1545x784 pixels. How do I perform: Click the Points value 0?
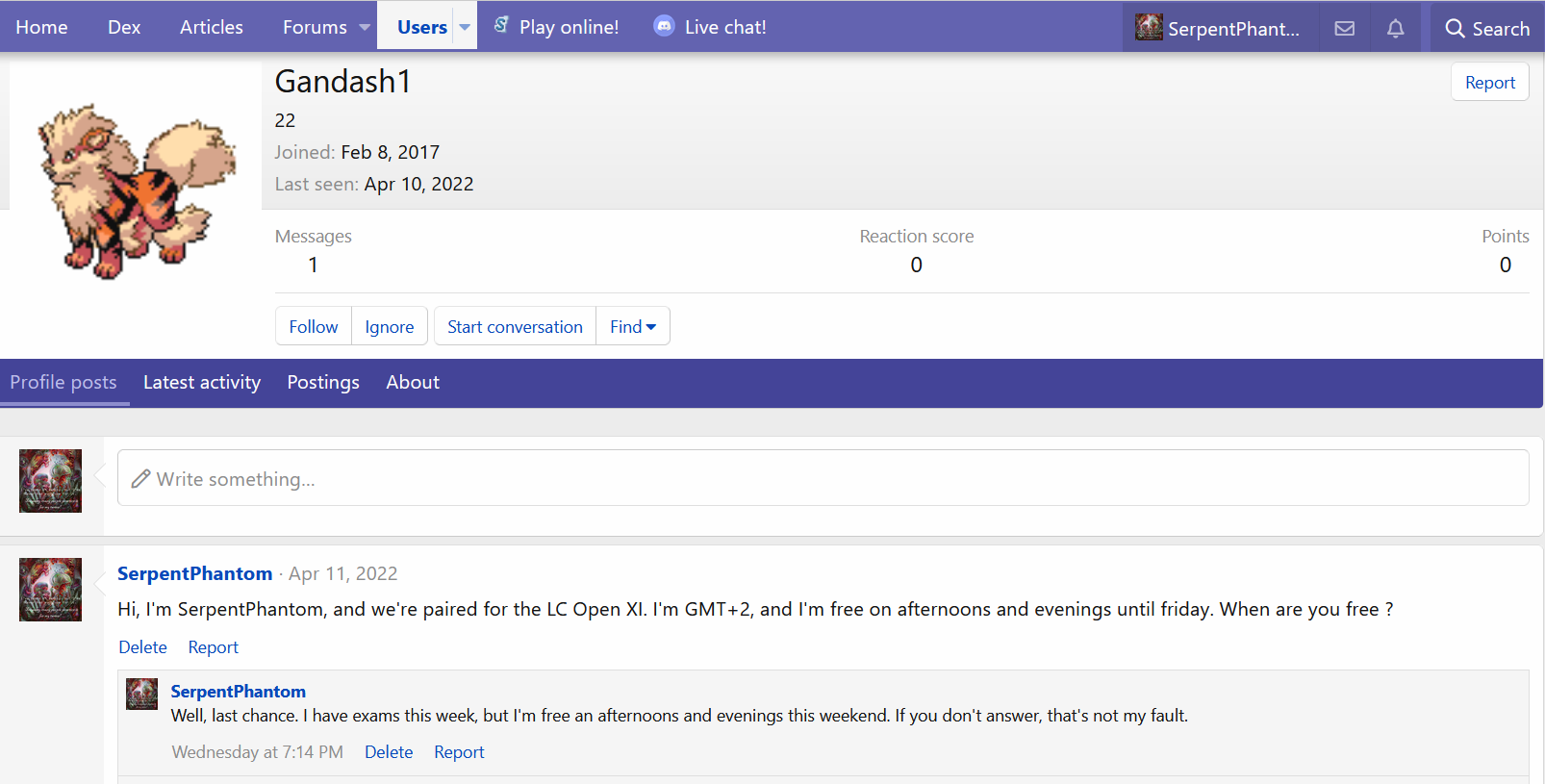[x=1506, y=265]
